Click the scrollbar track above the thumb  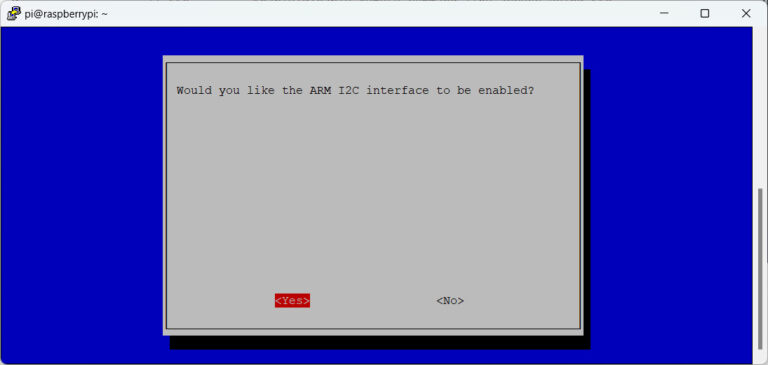tap(760, 107)
